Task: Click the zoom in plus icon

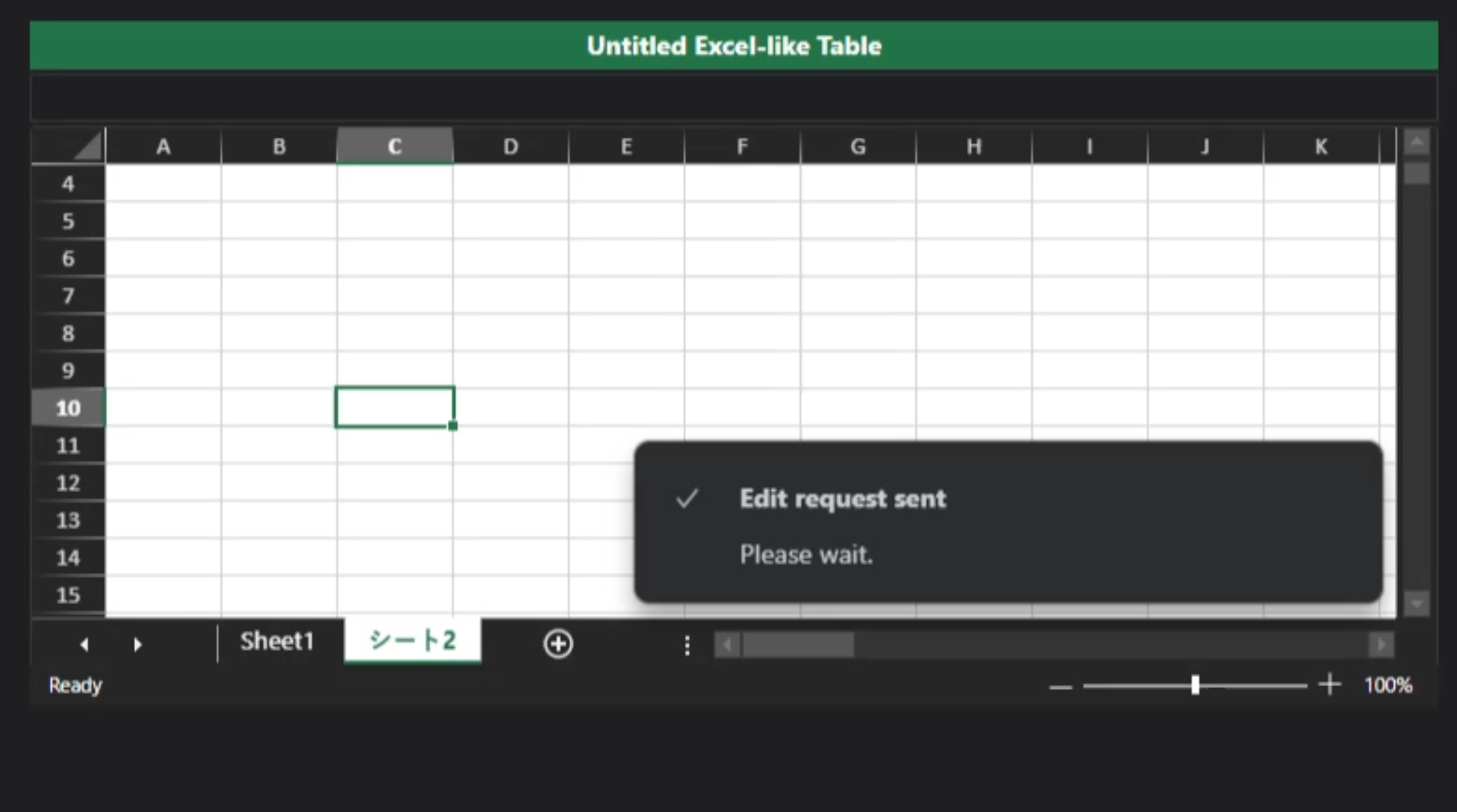Action: (1329, 685)
